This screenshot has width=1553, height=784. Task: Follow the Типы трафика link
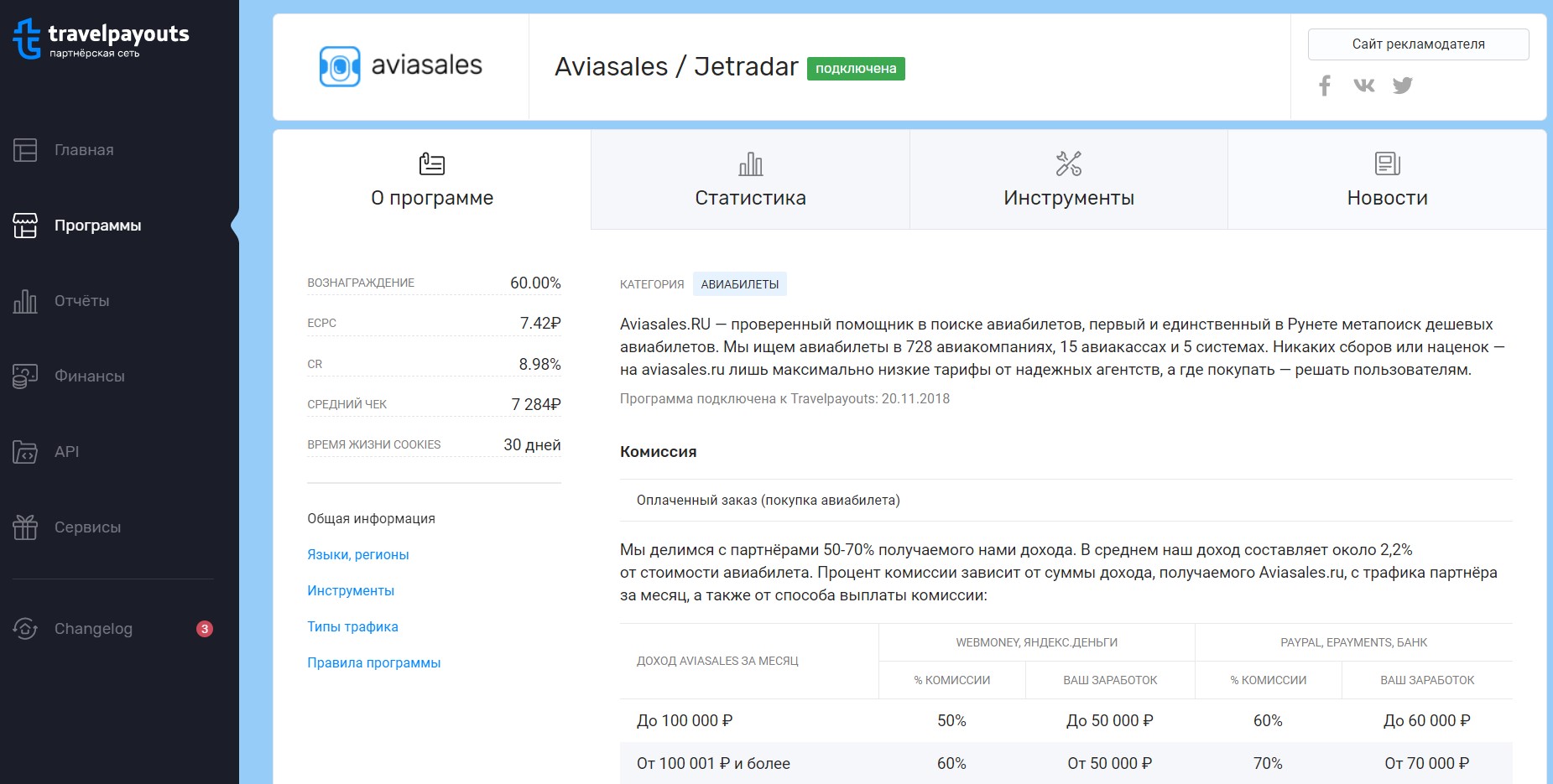tap(352, 627)
